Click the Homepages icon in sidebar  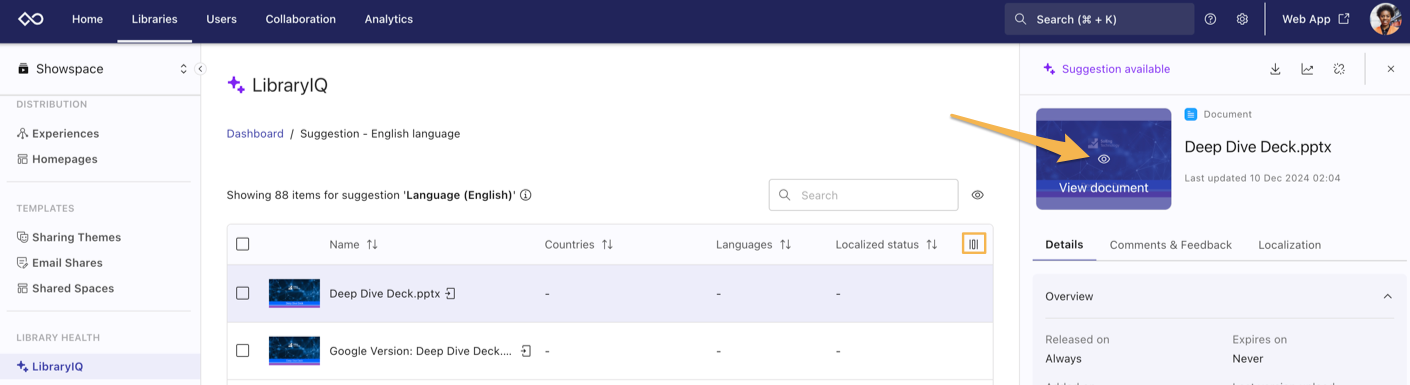coord(22,159)
